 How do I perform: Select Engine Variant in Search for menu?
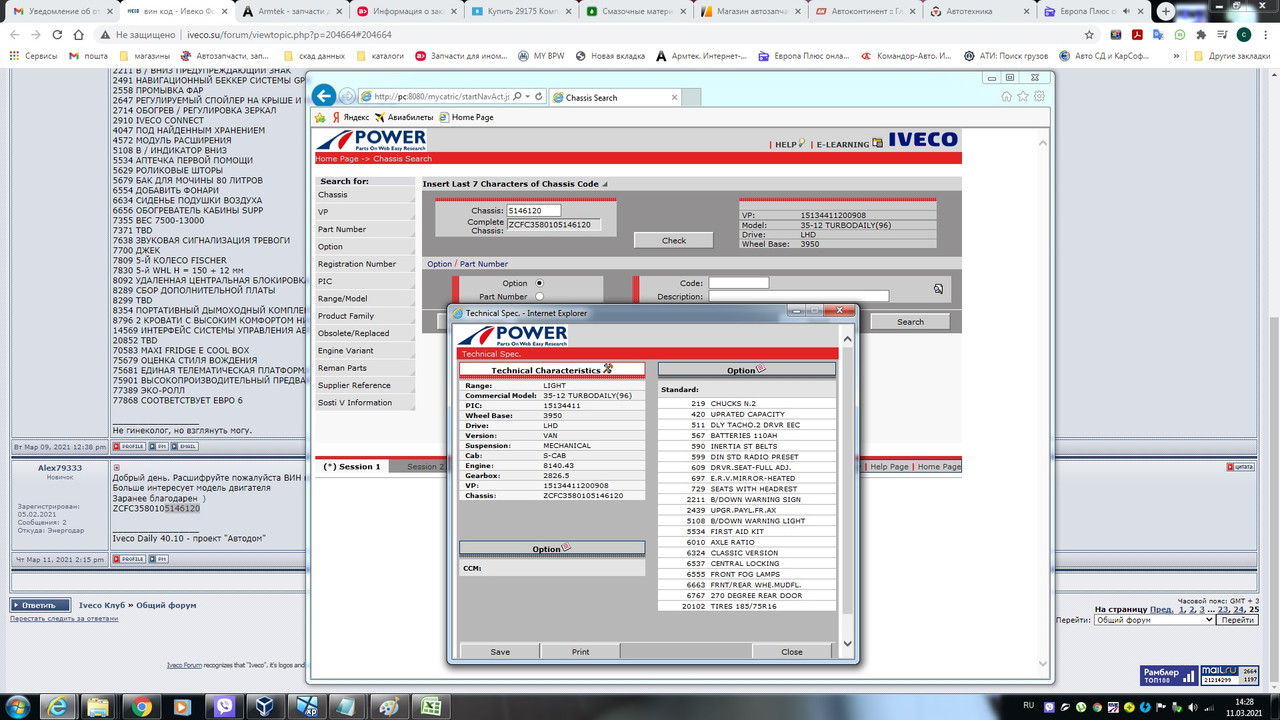point(345,351)
